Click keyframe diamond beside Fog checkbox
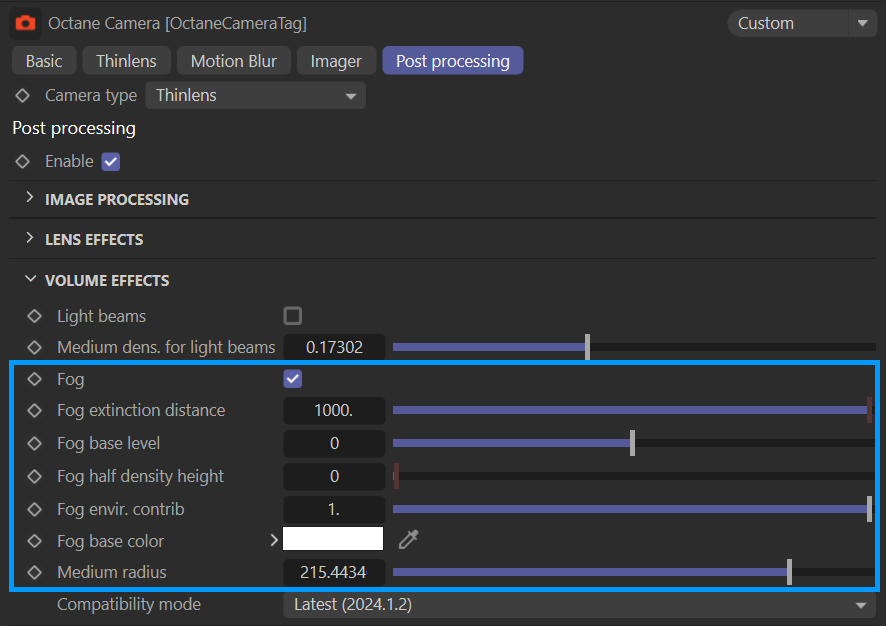886x626 pixels. [x=35, y=379]
